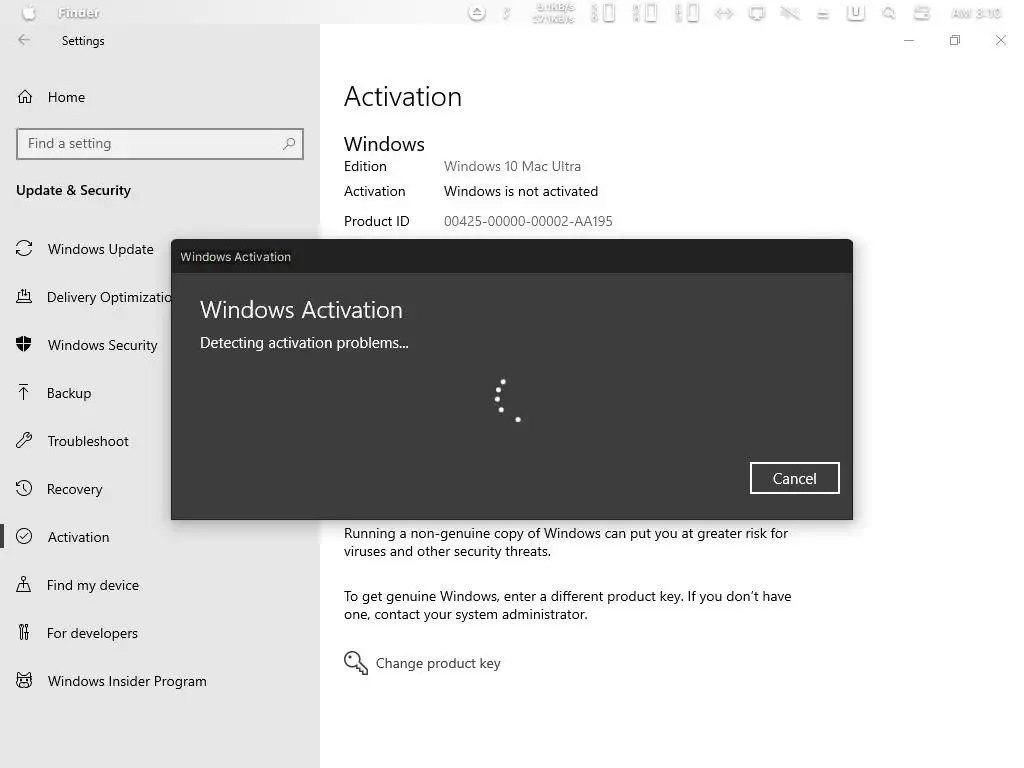Click the Product ID 00425-00000-00002-AA195
The image size is (1024, 768).
click(x=528, y=221)
